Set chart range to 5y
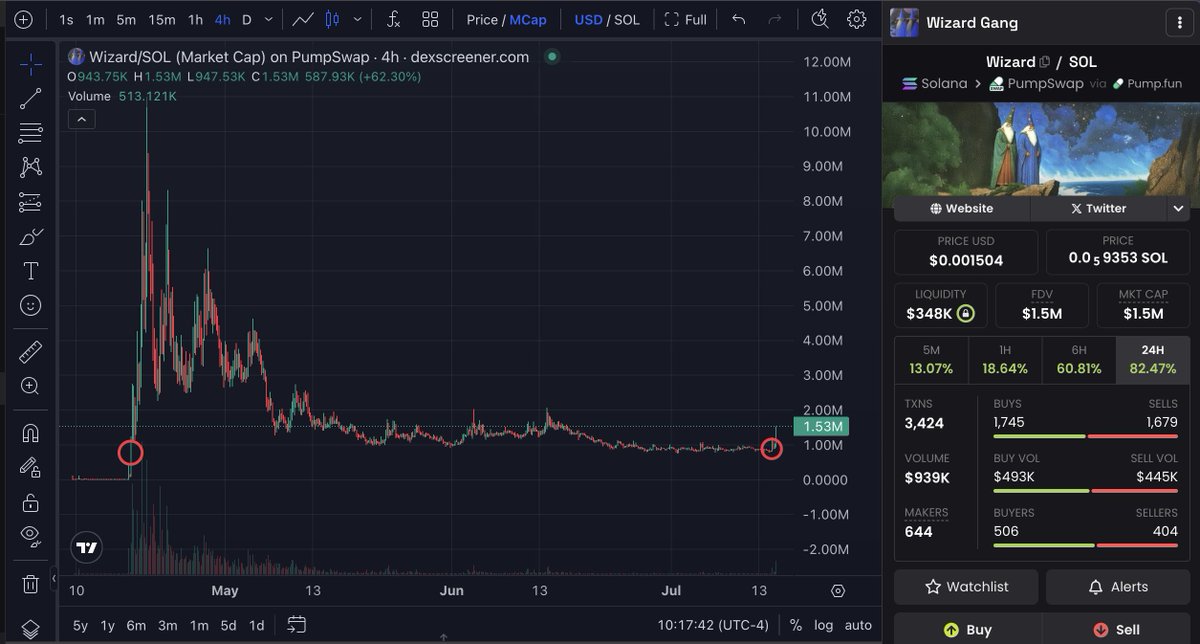This screenshot has height=644, width=1200. pos(80,626)
